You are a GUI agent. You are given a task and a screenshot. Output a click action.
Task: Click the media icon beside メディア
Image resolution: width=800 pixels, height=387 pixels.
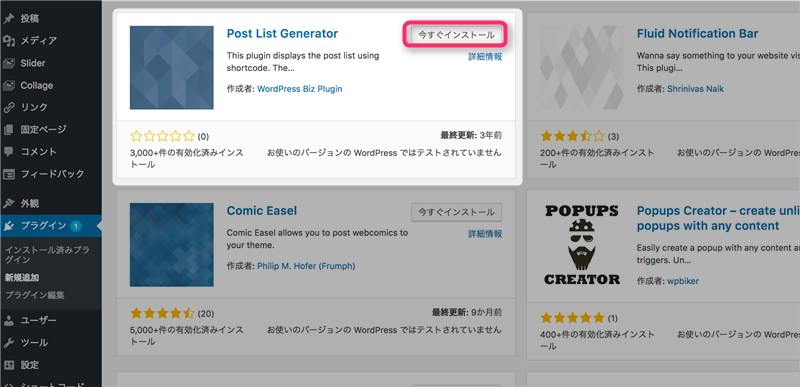tap(9, 41)
